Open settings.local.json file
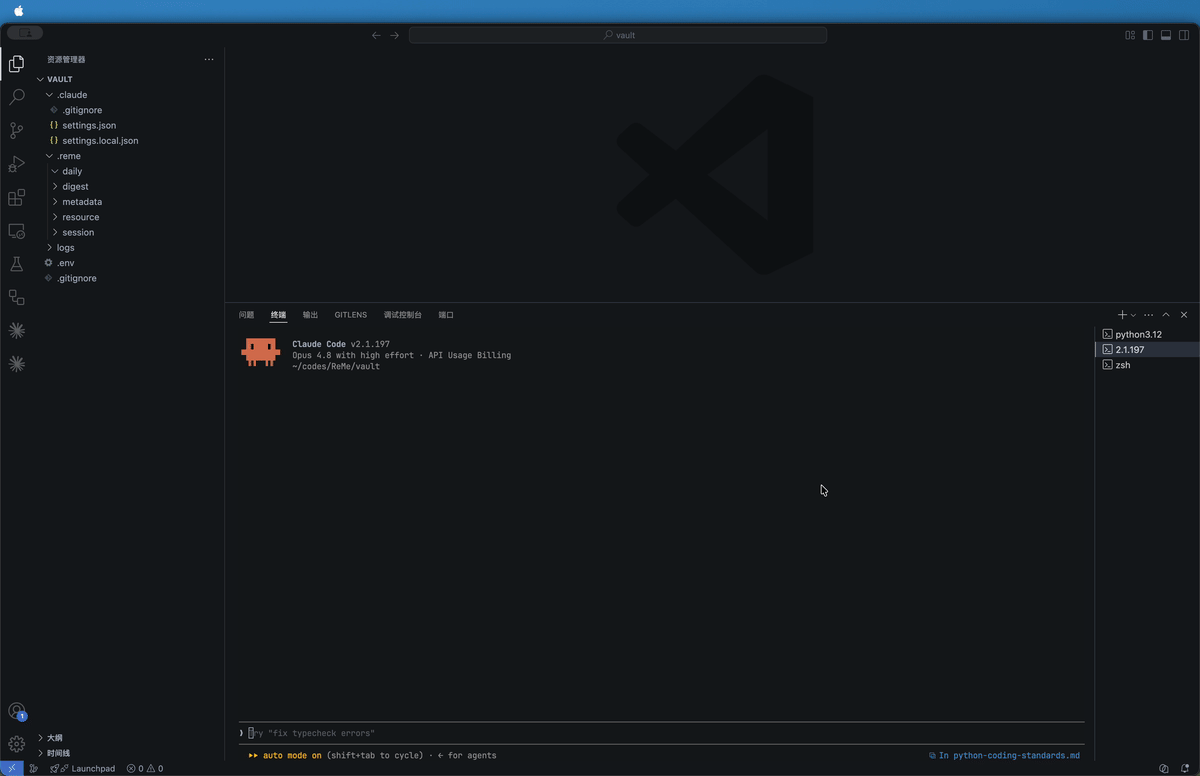 tap(130, 141)
